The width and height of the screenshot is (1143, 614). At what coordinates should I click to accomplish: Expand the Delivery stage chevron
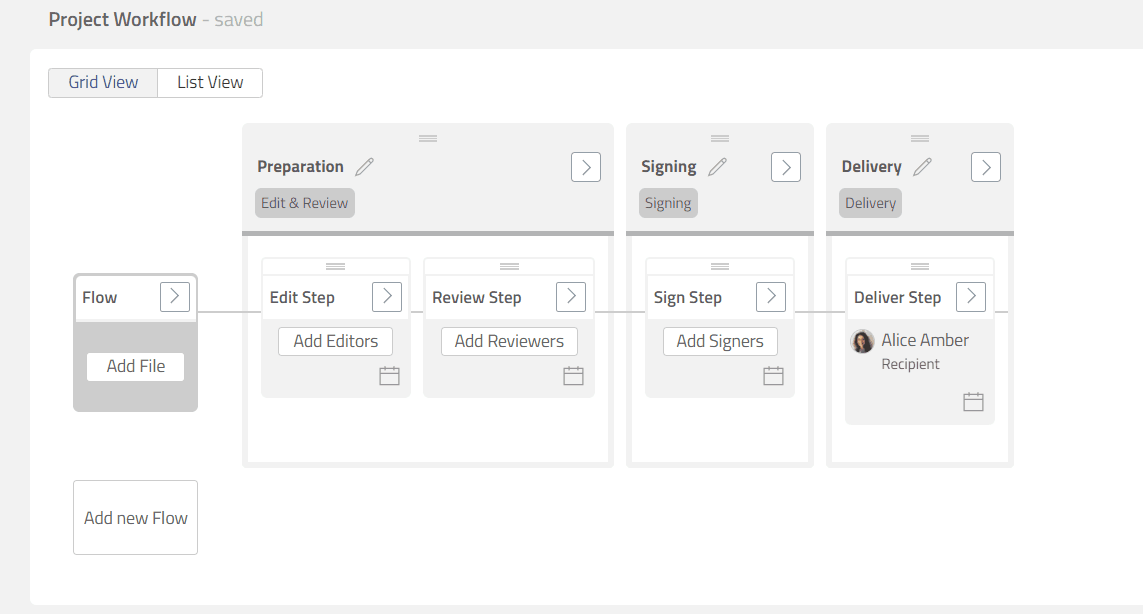(x=986, y=167)
